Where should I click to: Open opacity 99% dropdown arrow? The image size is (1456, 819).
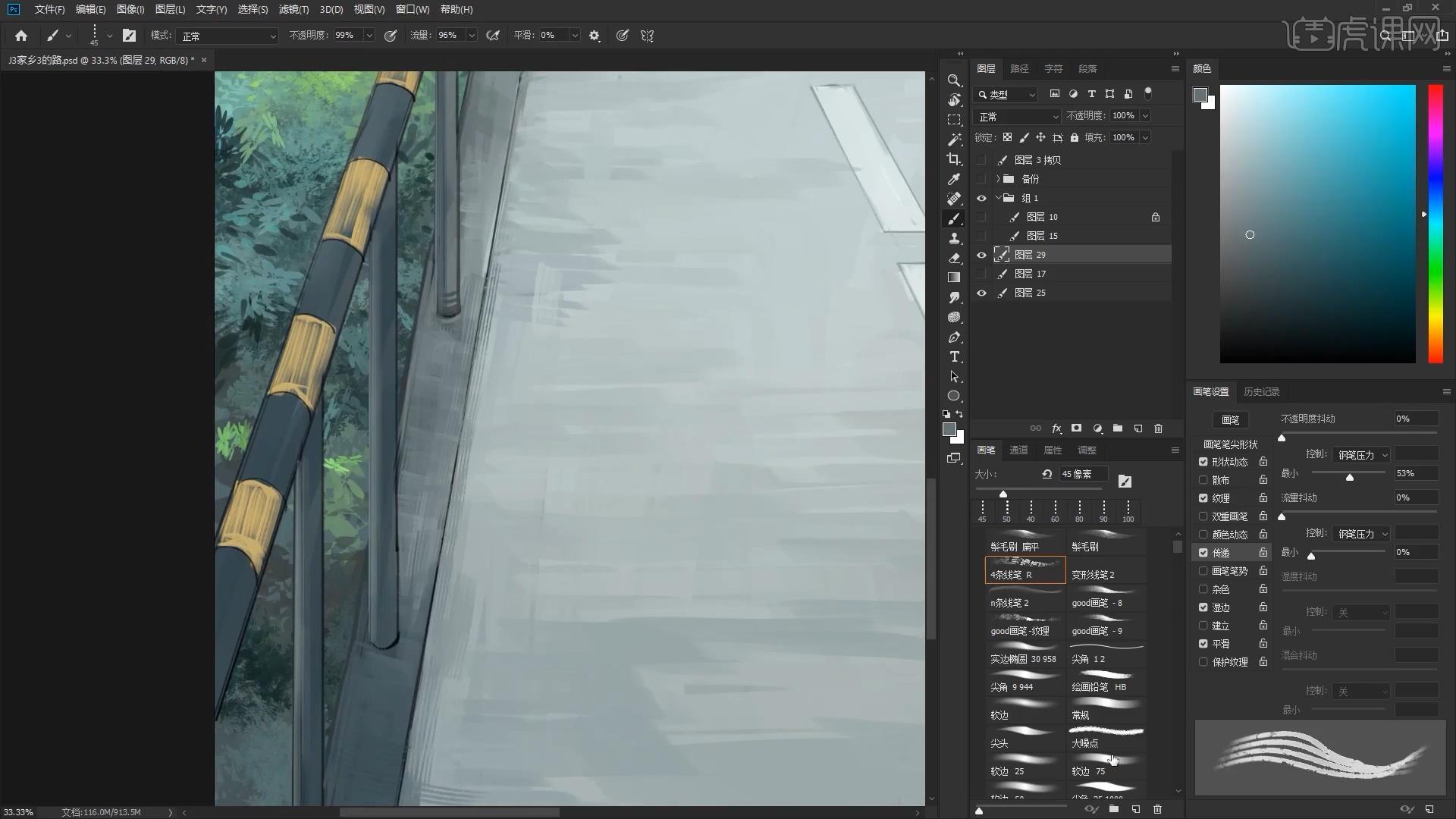click(369, 36)
